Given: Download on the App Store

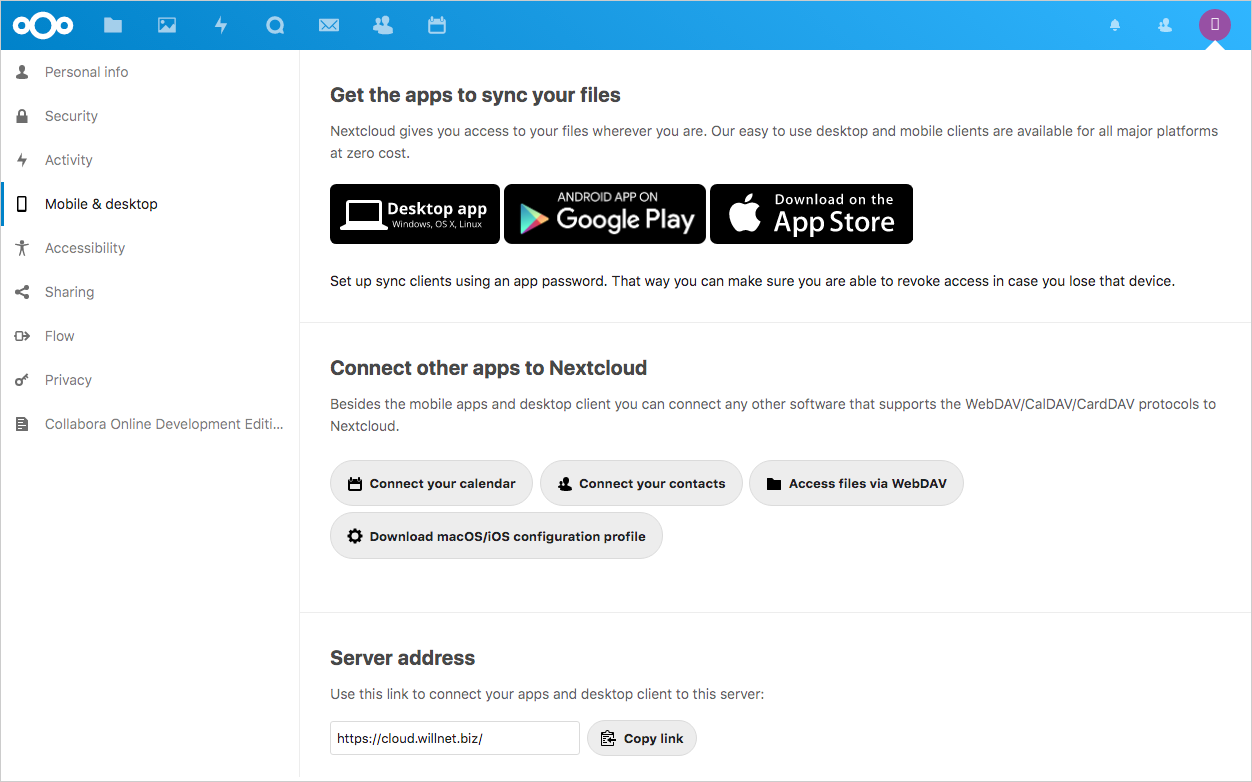Looking at the screenshot, I should click(811, 214).
